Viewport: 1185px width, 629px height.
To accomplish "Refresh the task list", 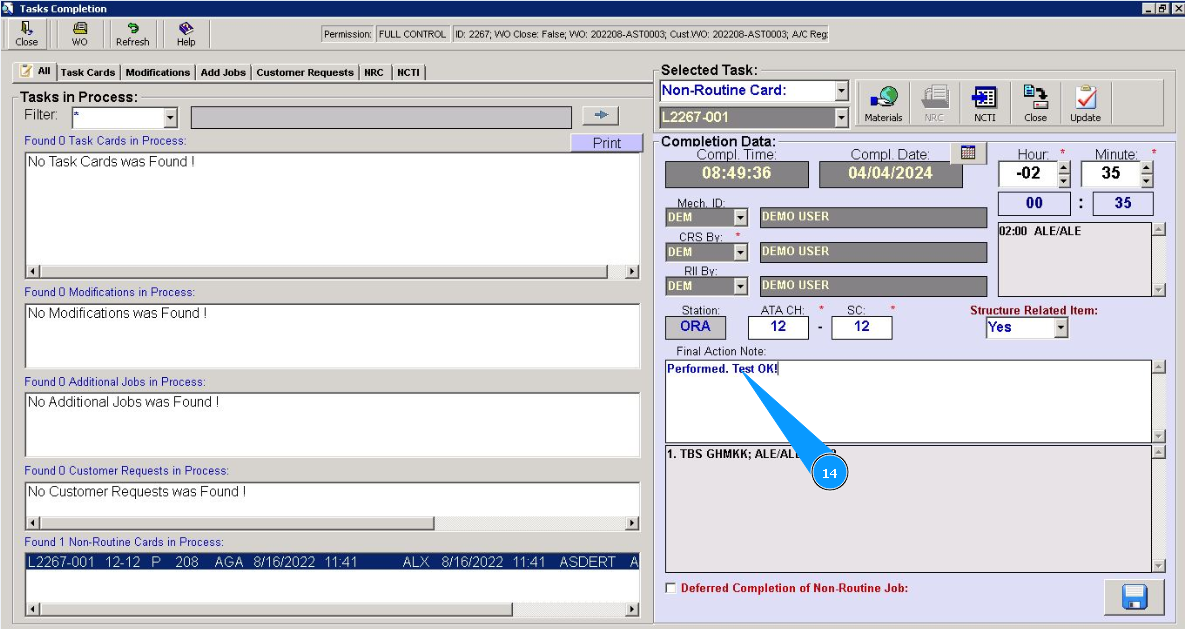I will [132, 34].
